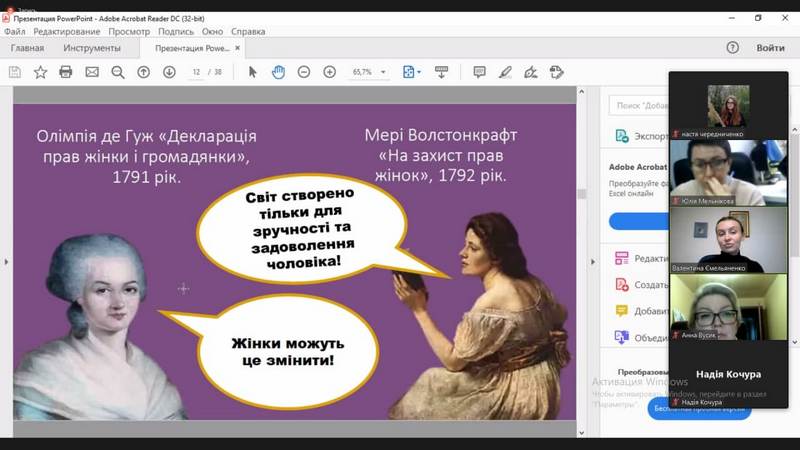The width and height of the screenshot is (800, 450).
Task: Close the Презентация document tab
Action: 237,48
